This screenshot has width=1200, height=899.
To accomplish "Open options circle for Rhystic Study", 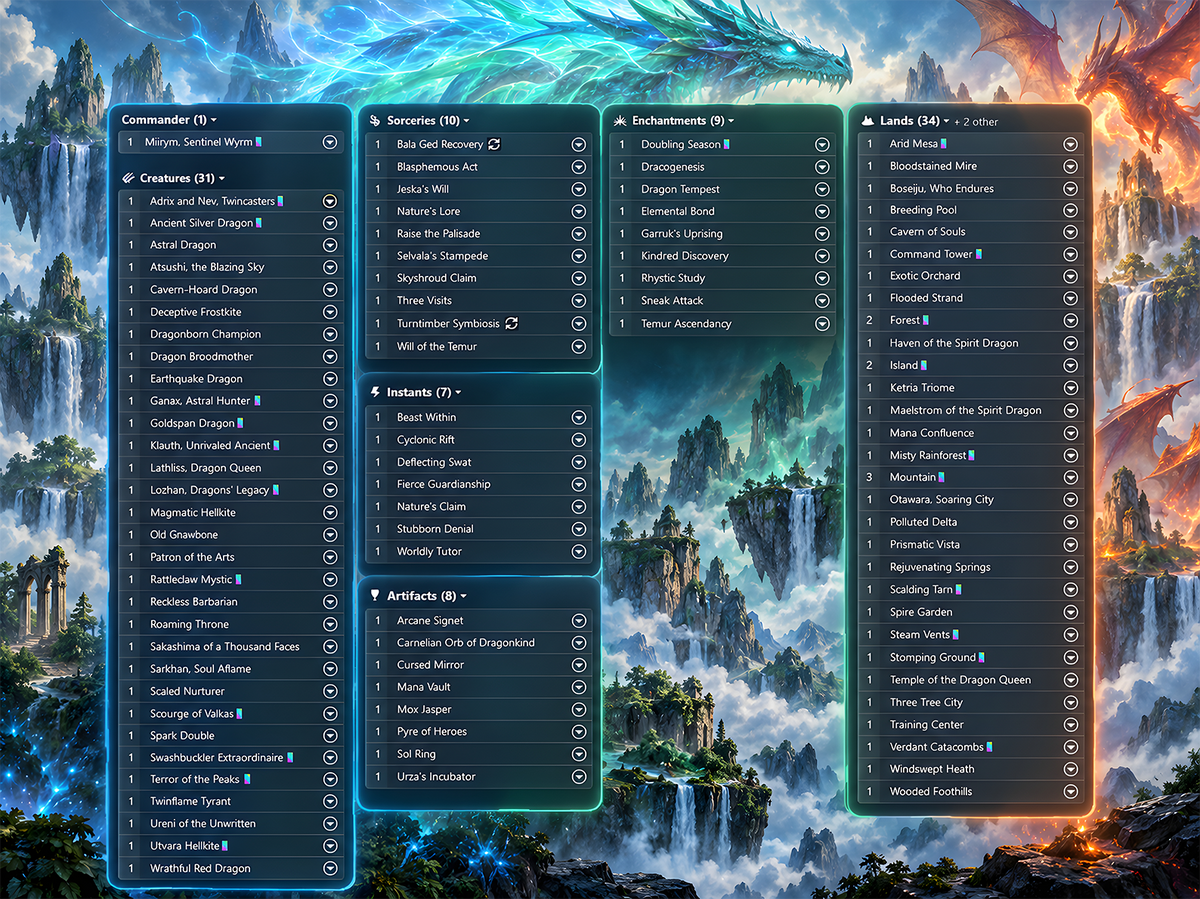I will click(x=822, y=279).
